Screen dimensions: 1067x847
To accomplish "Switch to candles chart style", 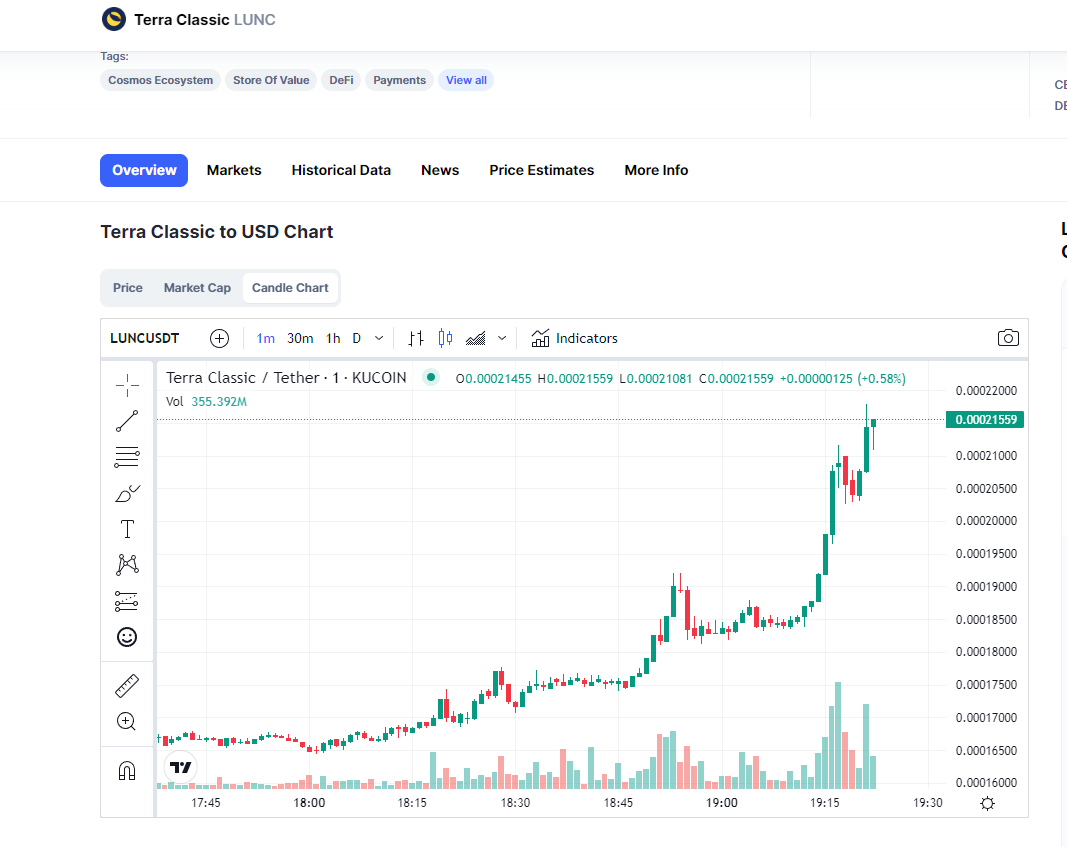I will click(x=446, y=338).
